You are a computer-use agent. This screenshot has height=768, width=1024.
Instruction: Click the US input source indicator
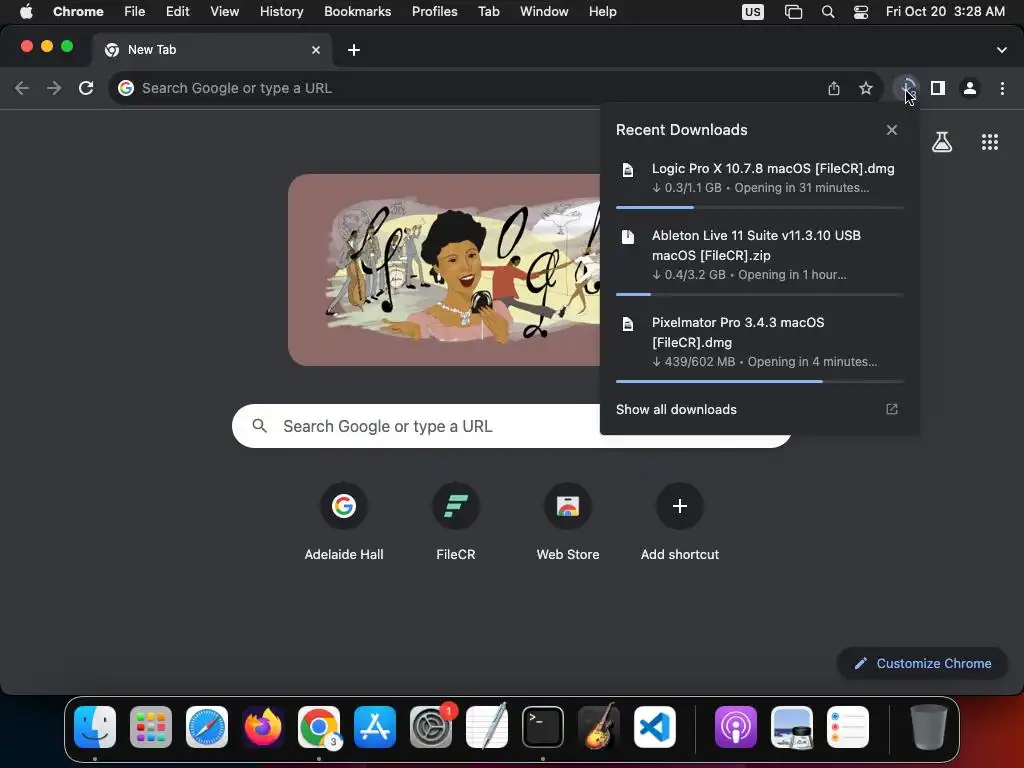click(x=752, y=12)
